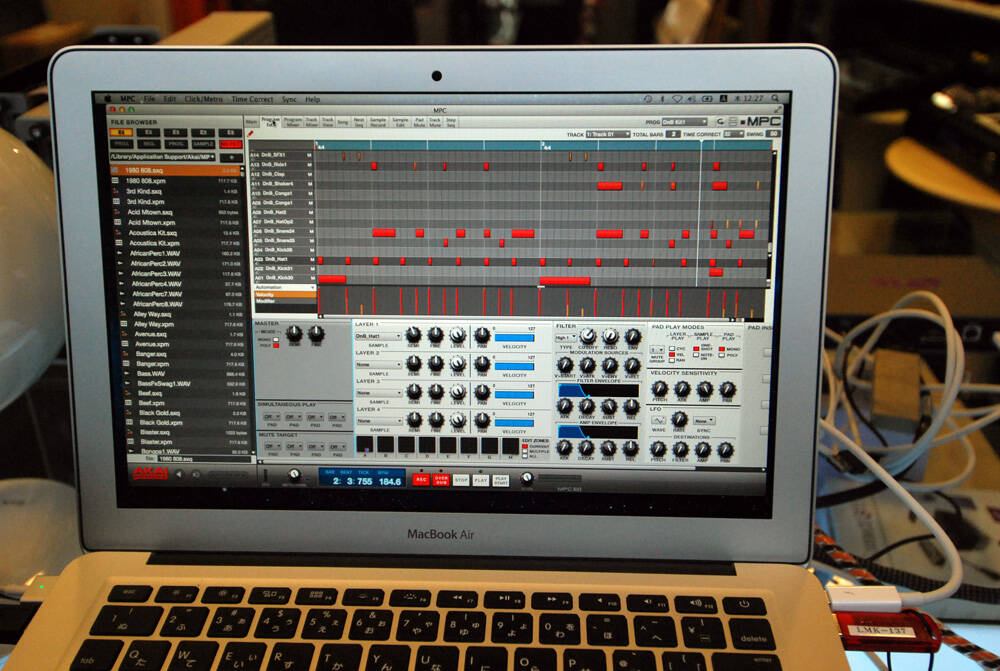
Task: Click the Layer 1 velocity range bar
Action: click(x=515, y=338)
